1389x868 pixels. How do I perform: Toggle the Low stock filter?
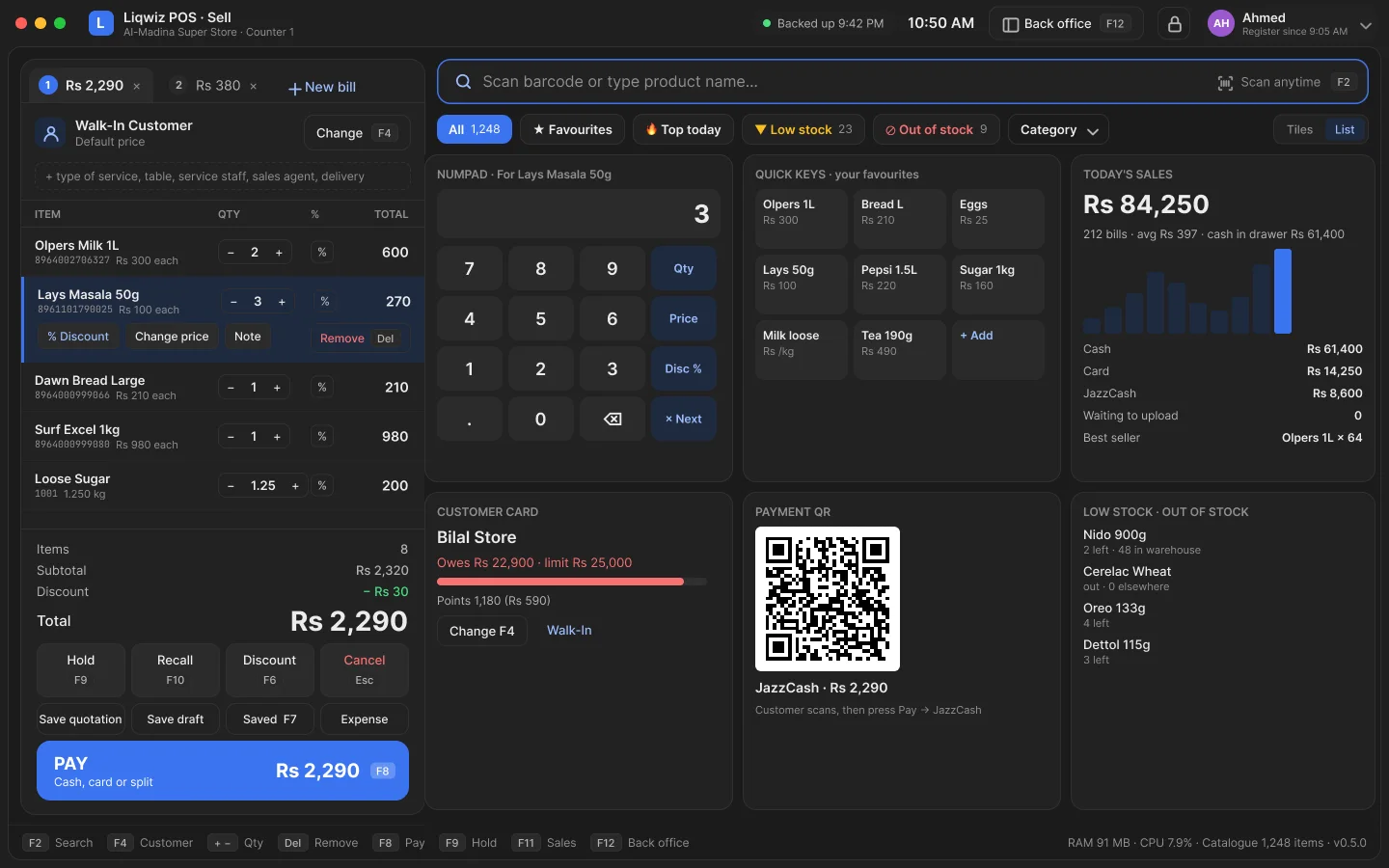click(x=803, y=130)
